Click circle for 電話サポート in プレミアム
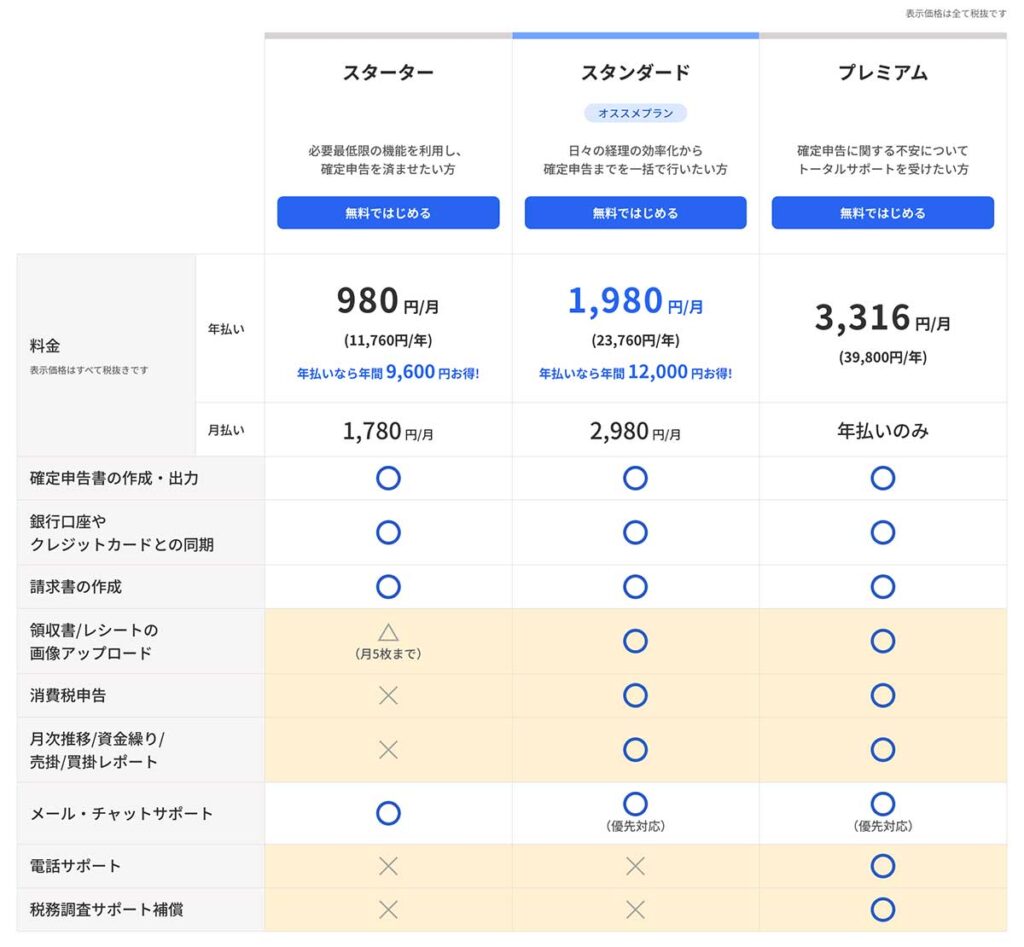 (882, 866)
